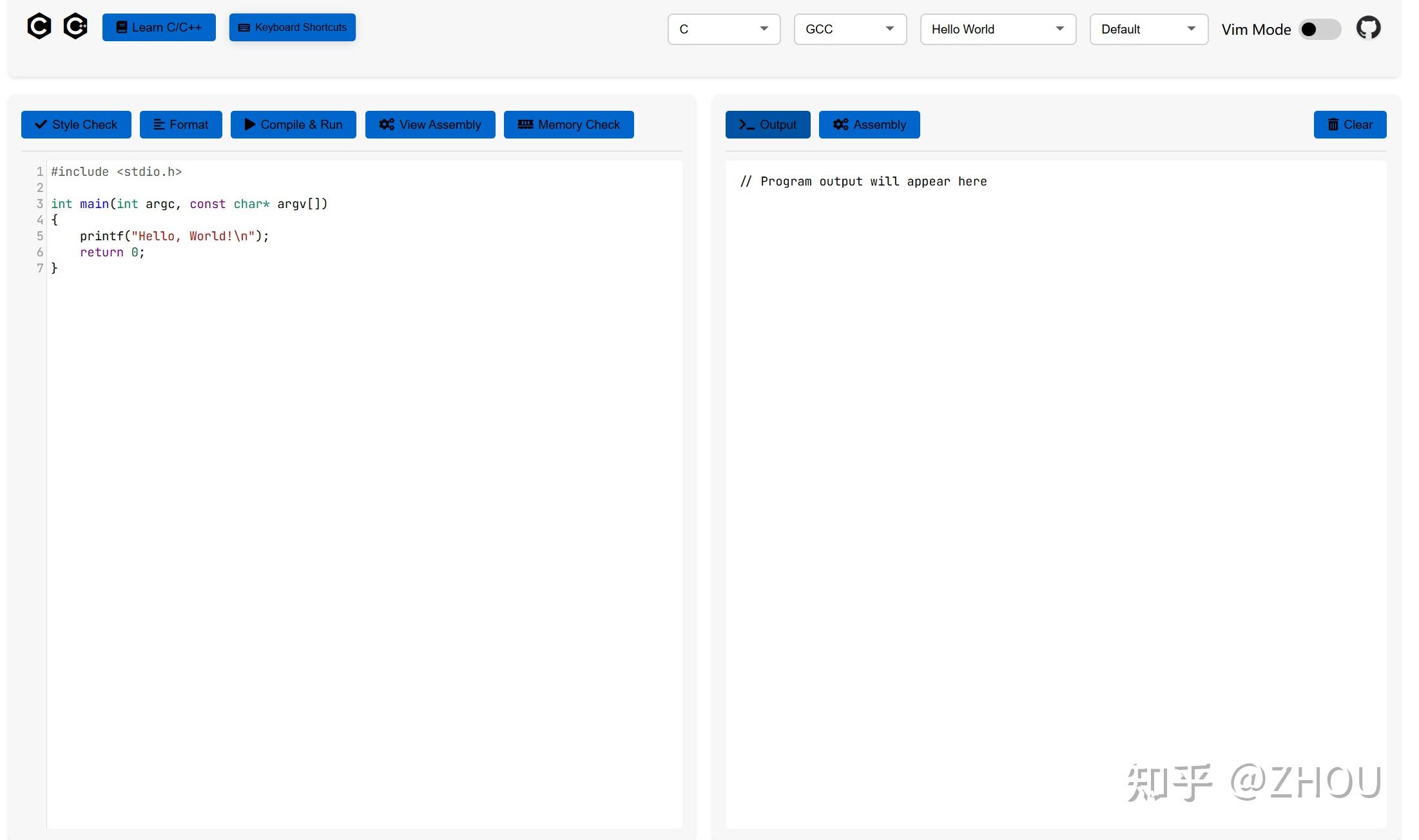Screen dimensions: 1419x840
Task: Expand the C language dropdown
Action: pos(724,30)
